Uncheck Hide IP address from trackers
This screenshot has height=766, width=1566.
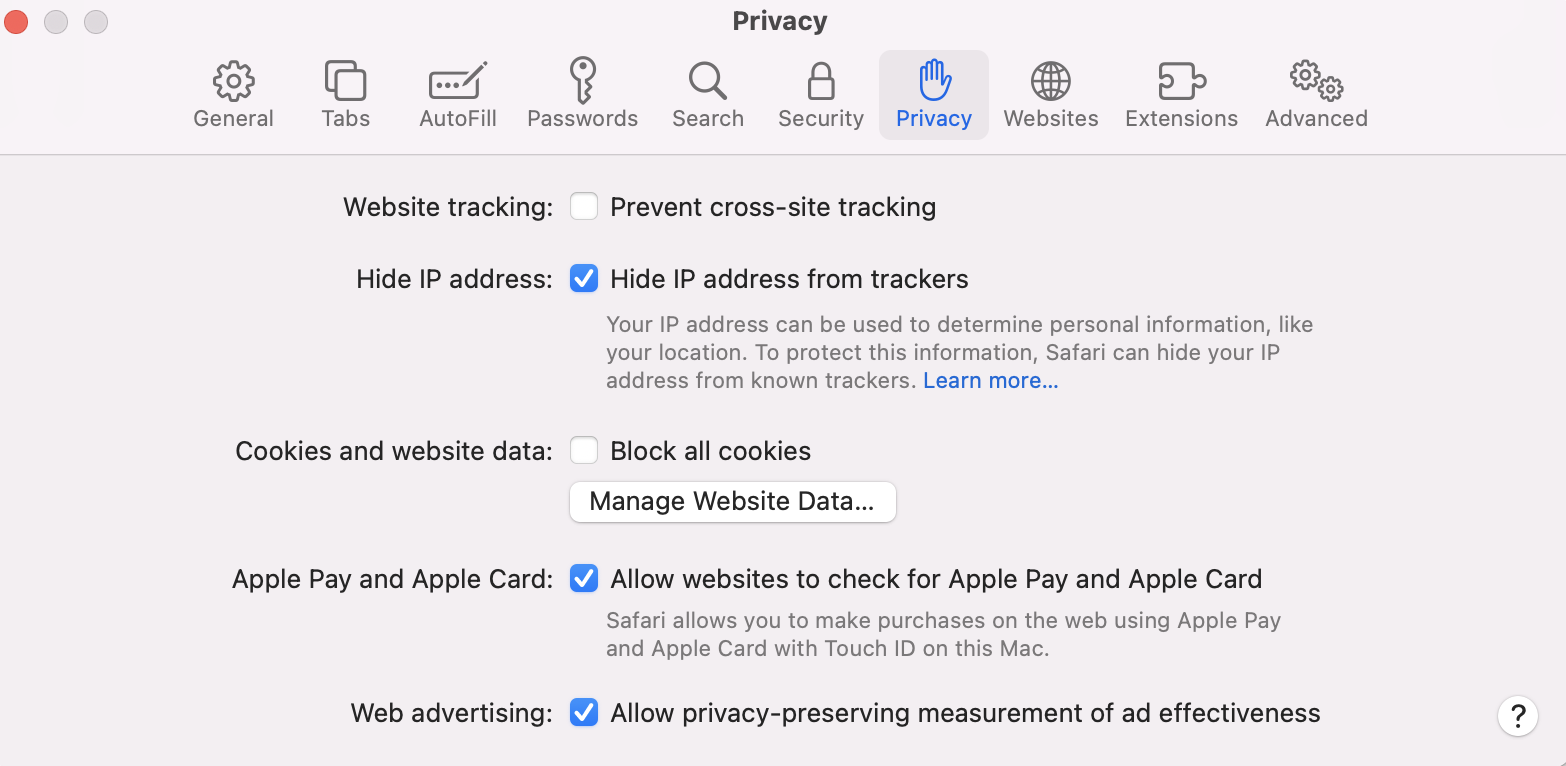point(584,279)
